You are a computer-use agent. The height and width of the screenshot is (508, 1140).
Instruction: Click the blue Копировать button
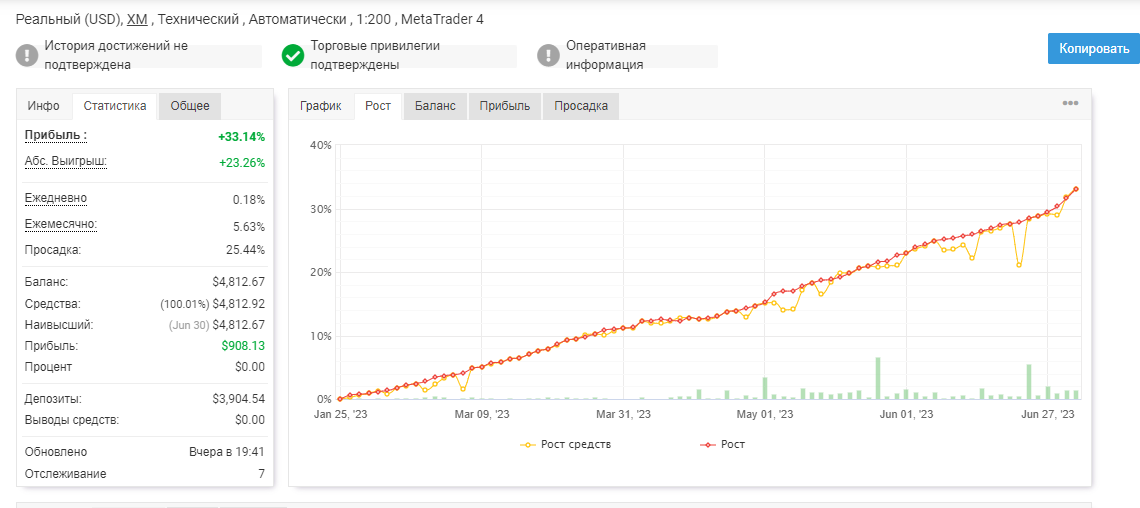(1094, 49)
